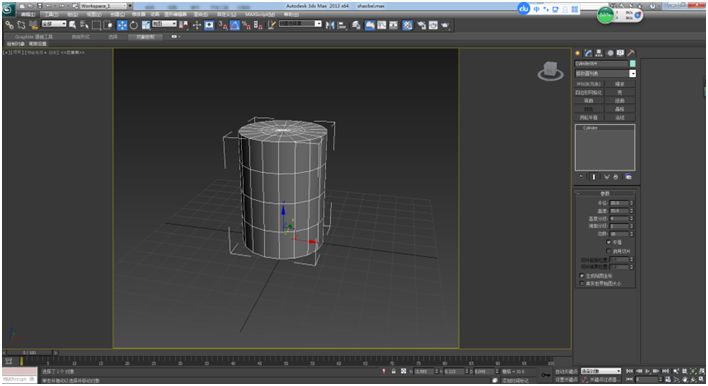Switch to the Create command panel tab

point(578,53)
